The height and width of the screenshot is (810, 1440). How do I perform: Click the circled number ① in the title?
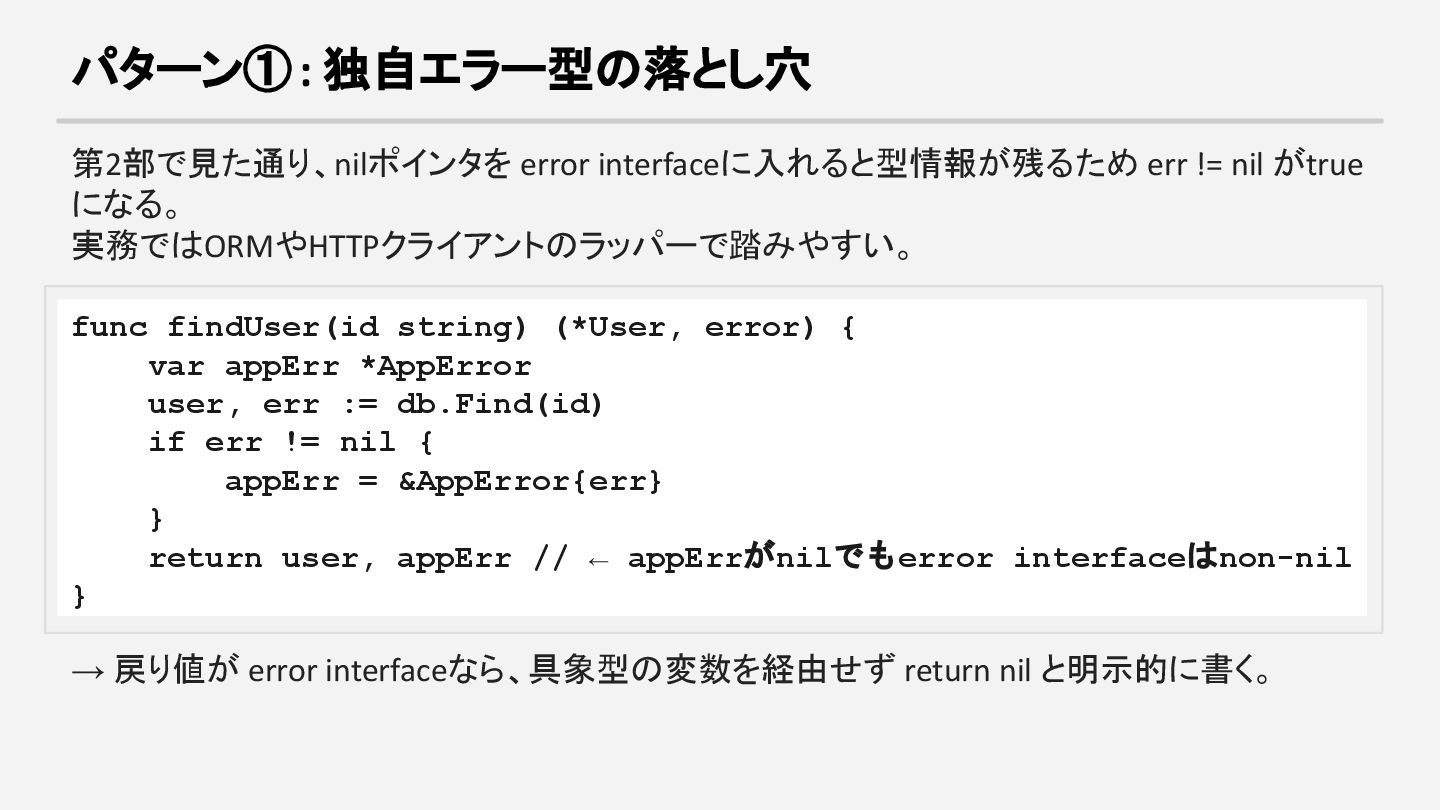[268, 72]
